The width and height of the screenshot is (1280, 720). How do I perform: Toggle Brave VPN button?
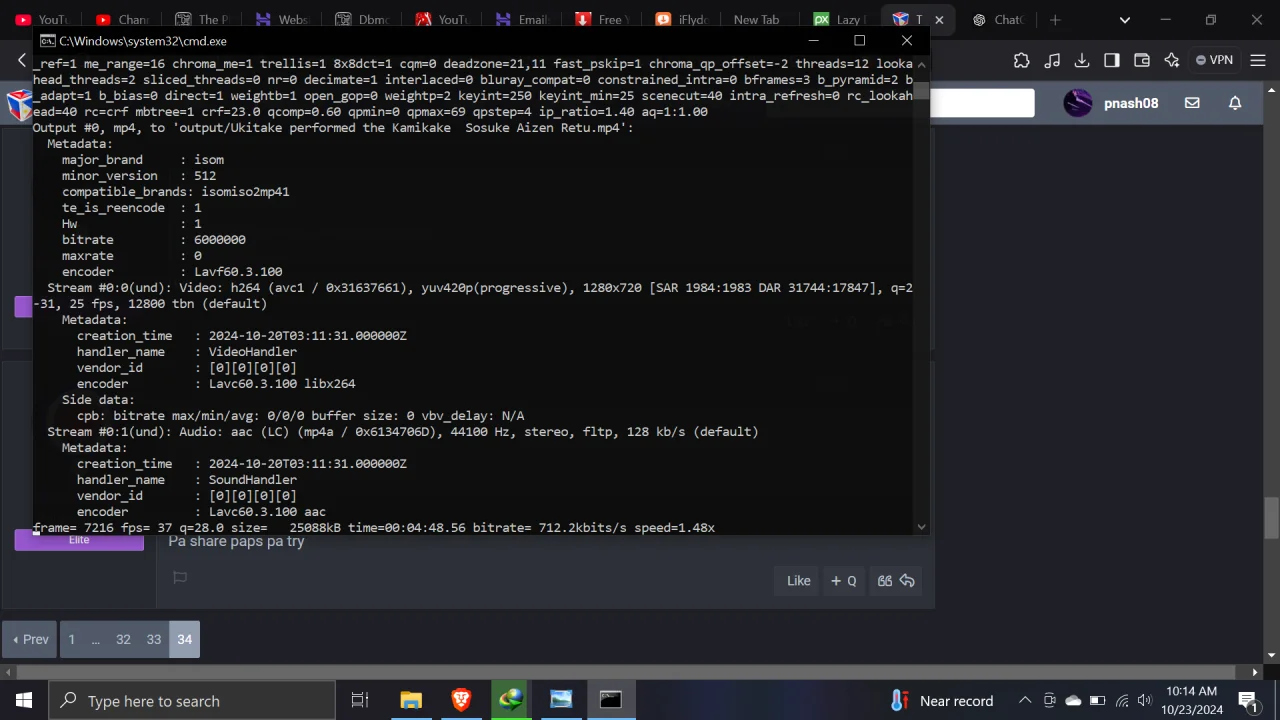(1214, 60)
